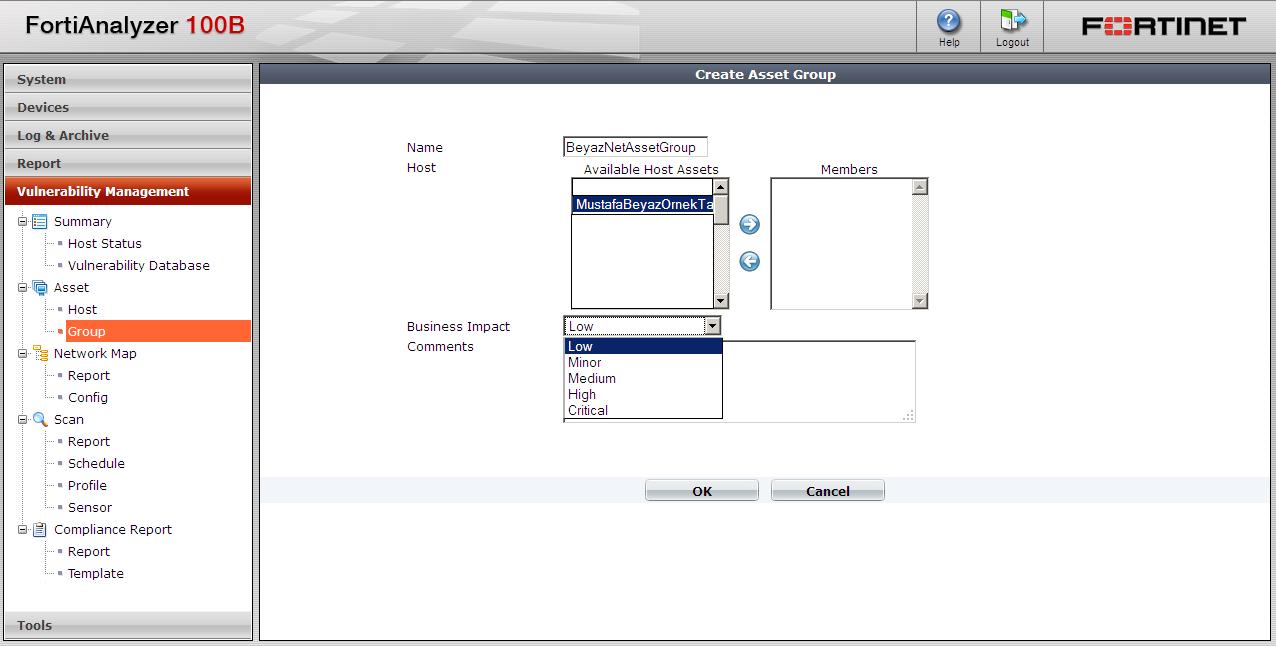Collapse the Asset tree node
This screenshot has height=646, width=1276.
23,287
